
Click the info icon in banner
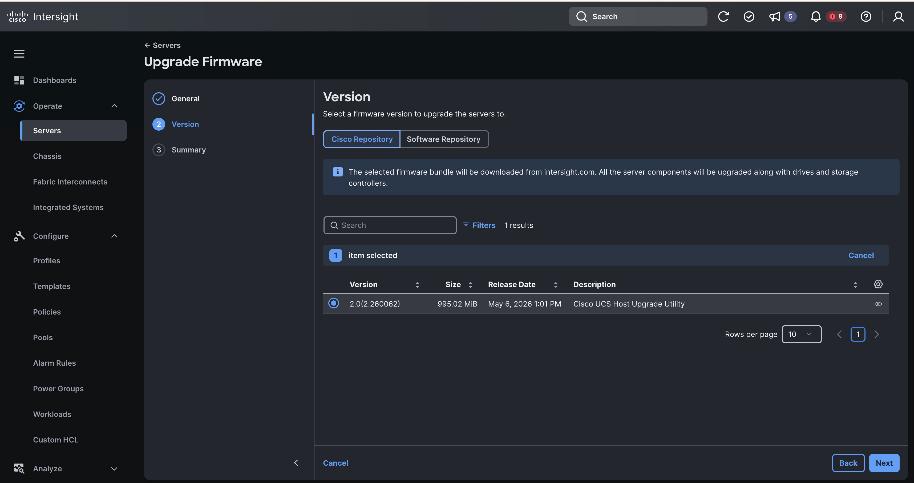pyautogui.click(x=338, y=172)
